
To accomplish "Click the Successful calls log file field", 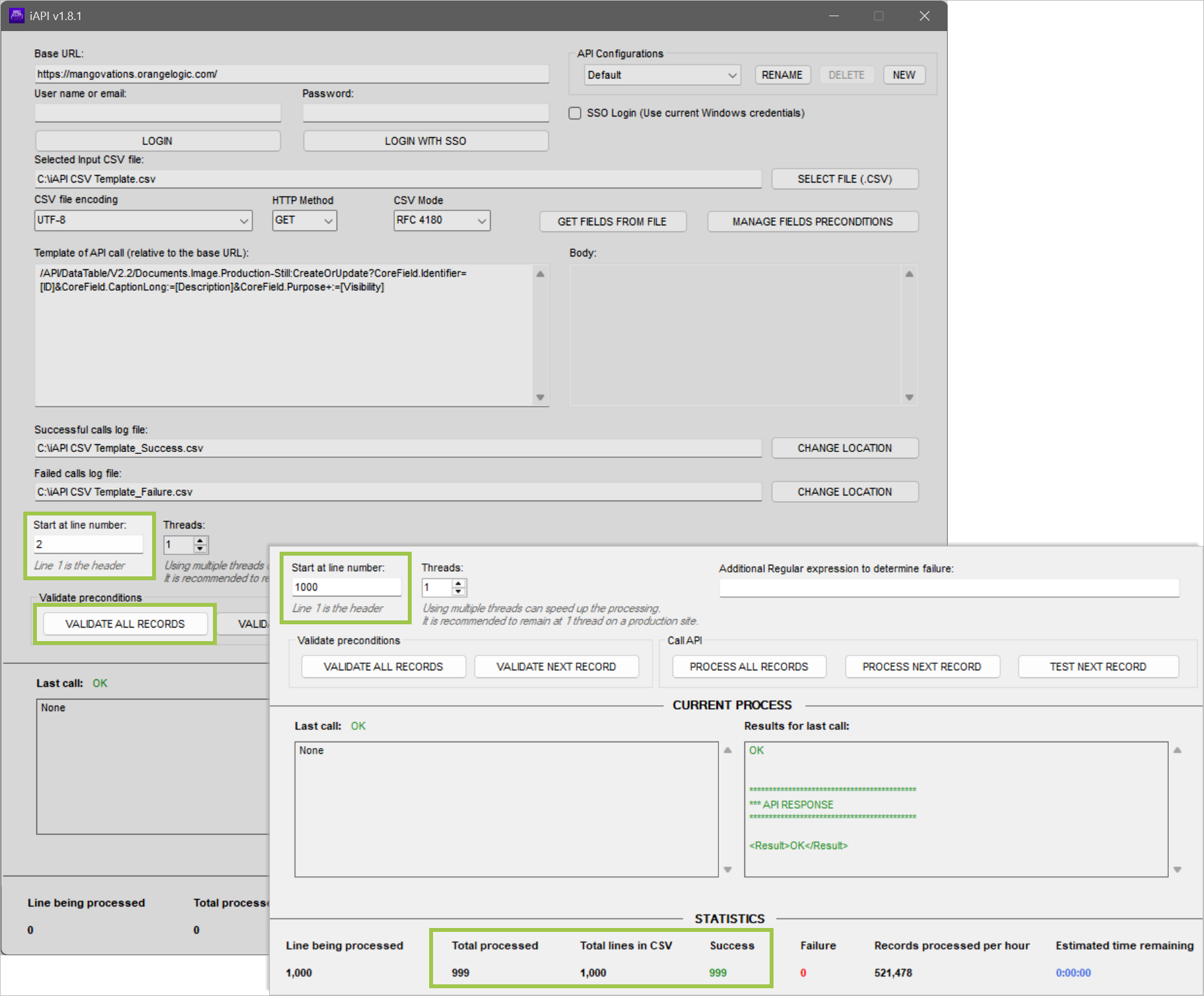I will (398, 449).
